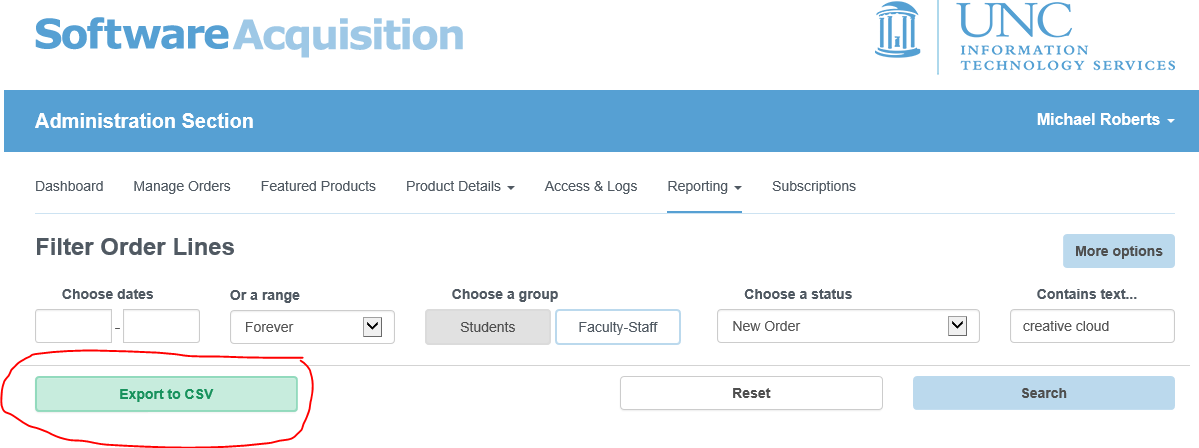The height and width of the screenshot is (448, 1199).
Task: Go to the Dashboard tab
Action: pyautogui.click(x=69, y=186)
